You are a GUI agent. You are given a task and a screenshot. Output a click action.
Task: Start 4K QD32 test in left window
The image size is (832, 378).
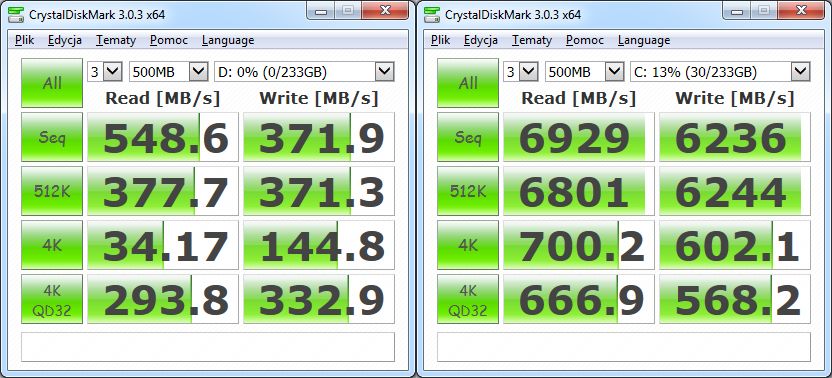[x=52, y=299]
